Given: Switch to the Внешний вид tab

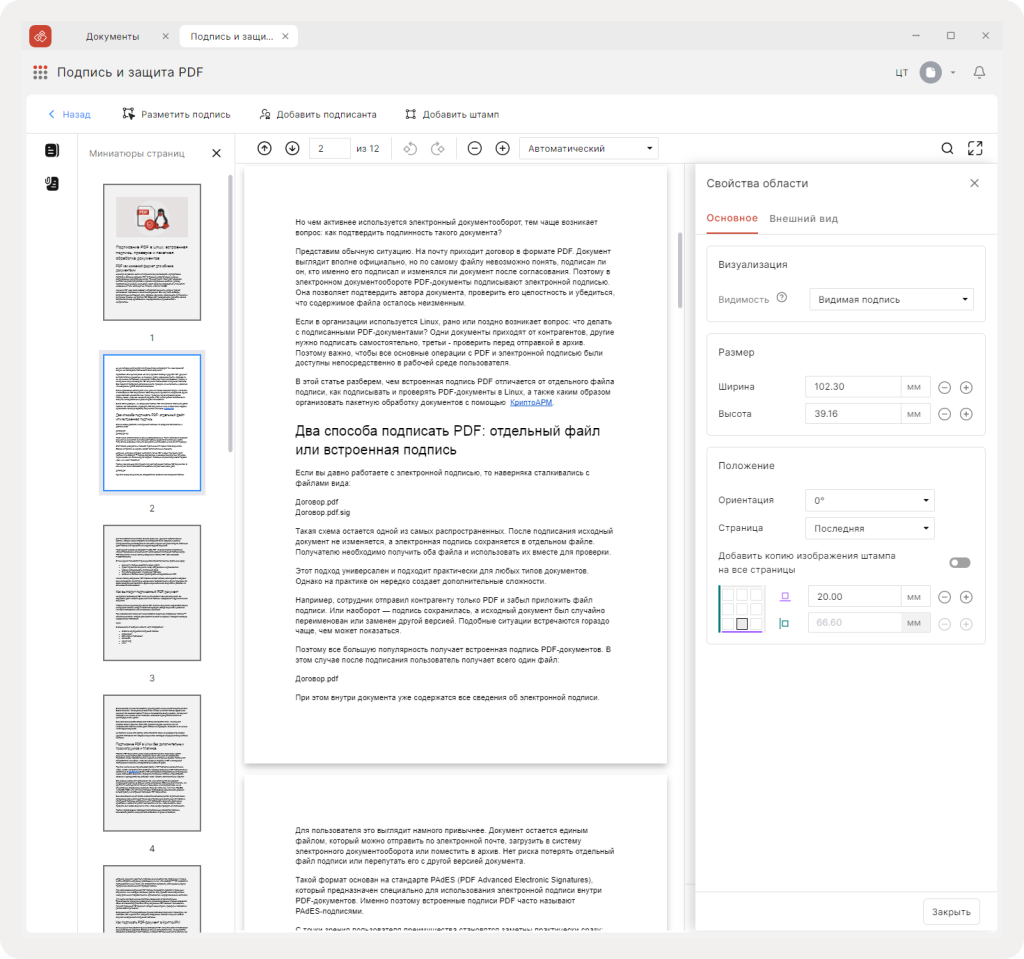Looking at the screenshot, I should tap(803, 219).
